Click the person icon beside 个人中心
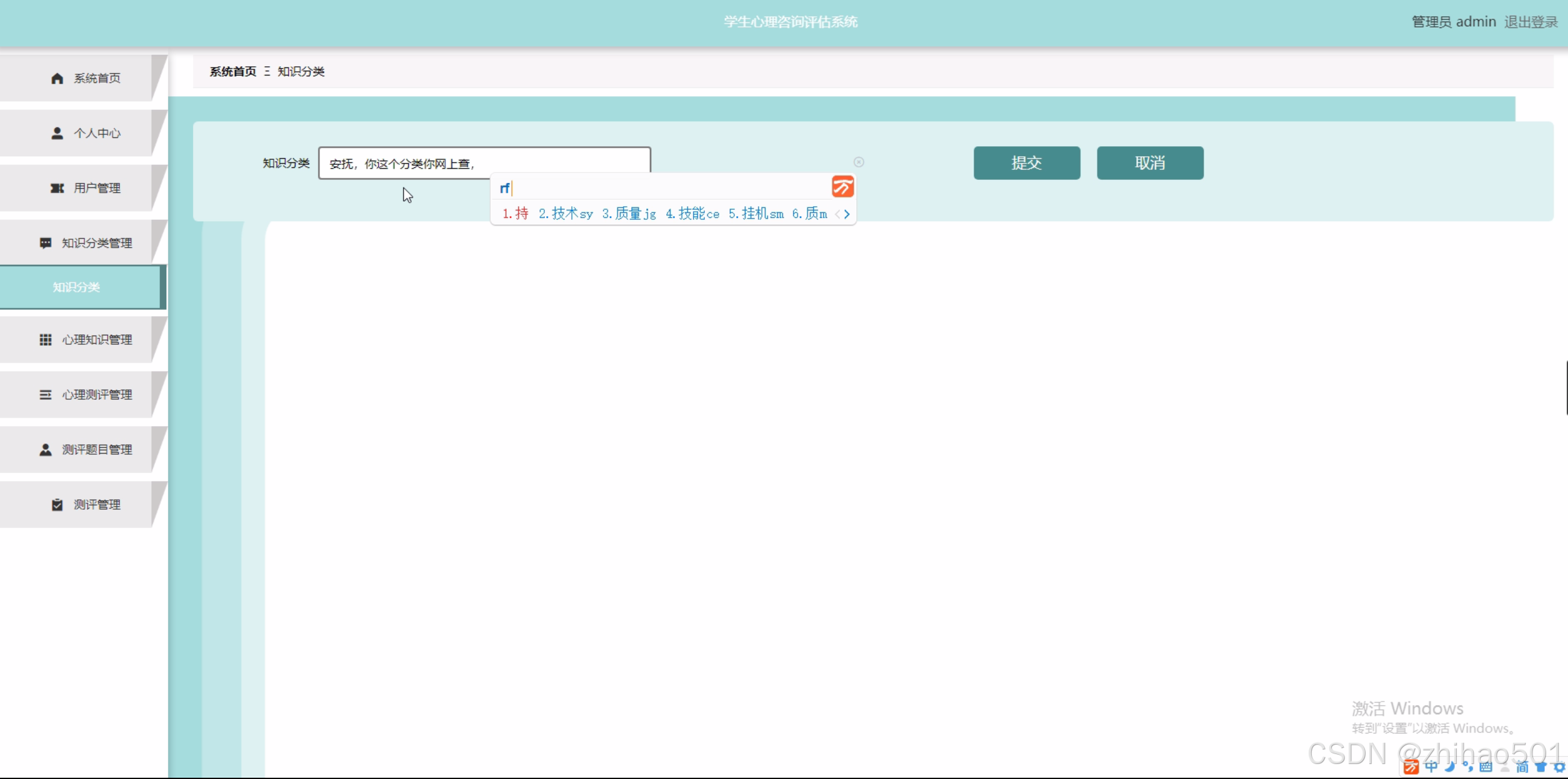This screenshot has height=779, width=1568. coord(57,133)
